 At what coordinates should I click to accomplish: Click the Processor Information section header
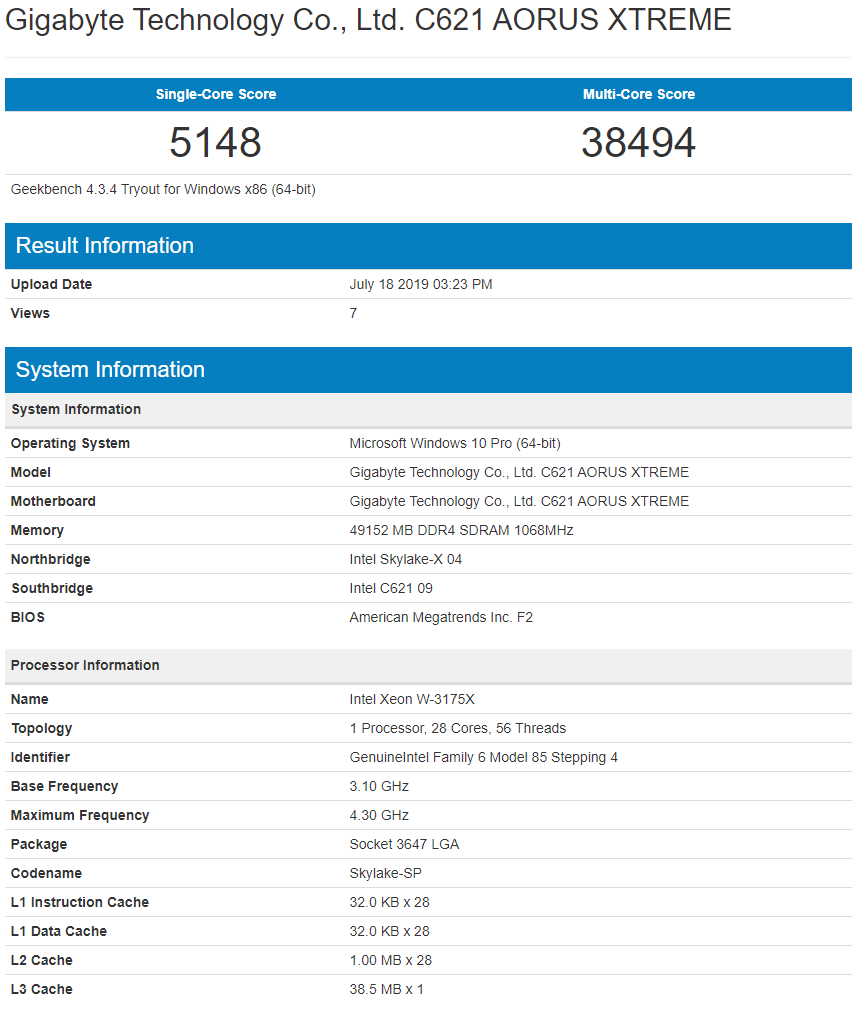point(84,665)
